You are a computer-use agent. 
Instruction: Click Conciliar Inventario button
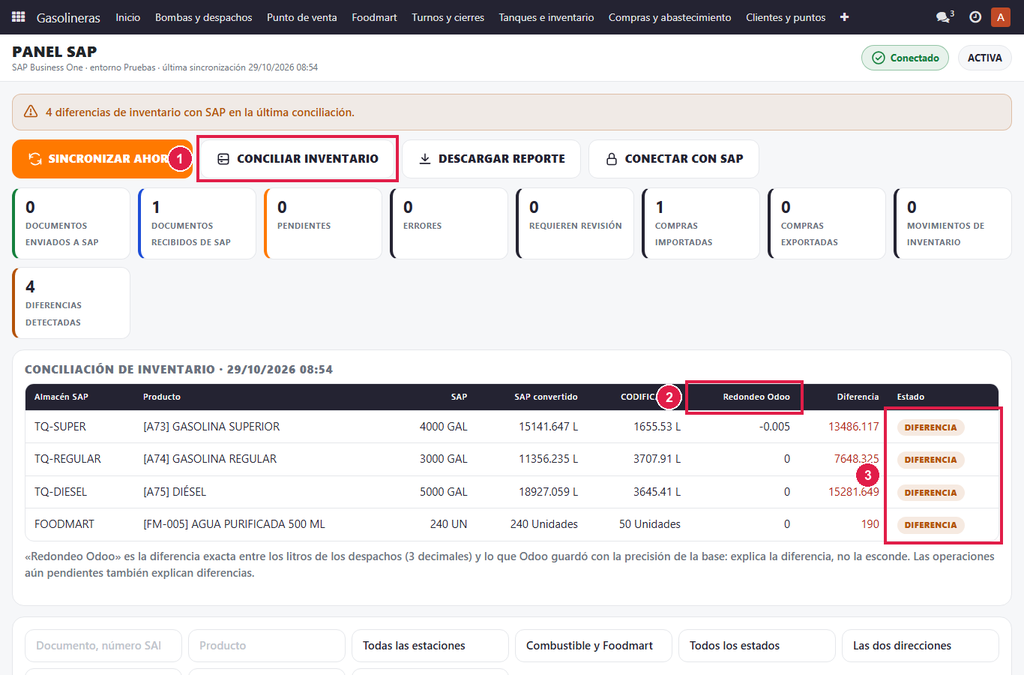(x=297, y=159)
